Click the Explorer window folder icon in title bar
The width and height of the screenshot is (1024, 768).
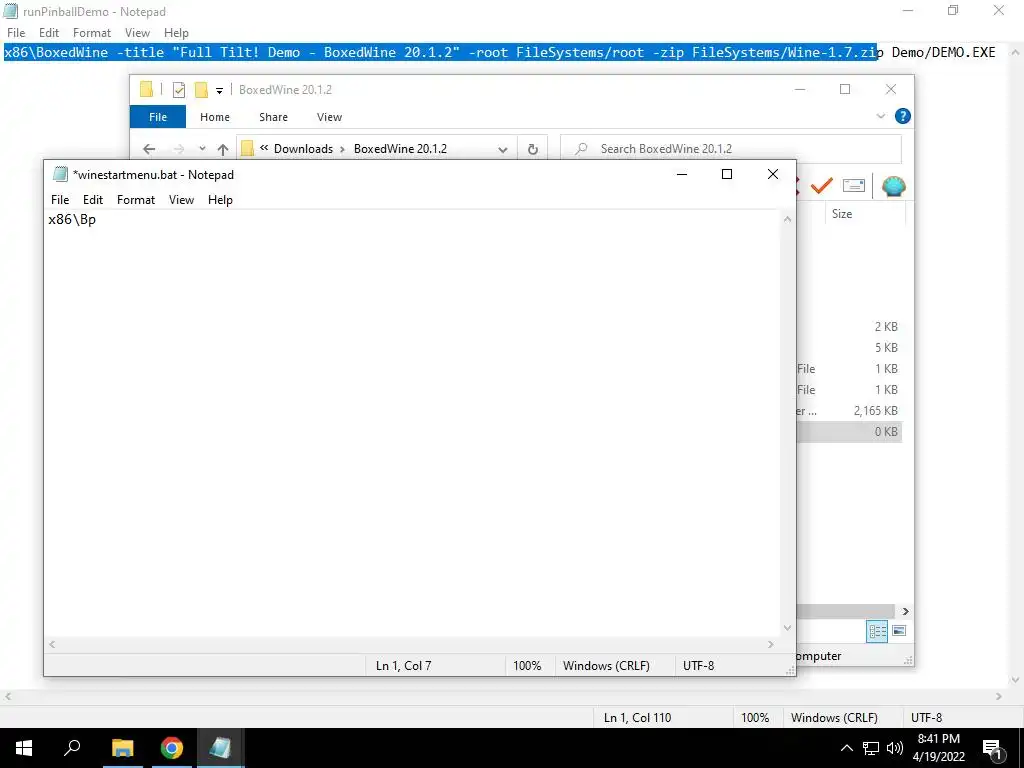tap(146, 89)
